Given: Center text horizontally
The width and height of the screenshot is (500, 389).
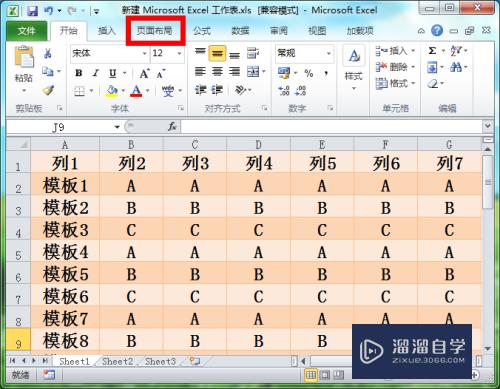Looking at the screenshot, I should [x=217, y=71].
